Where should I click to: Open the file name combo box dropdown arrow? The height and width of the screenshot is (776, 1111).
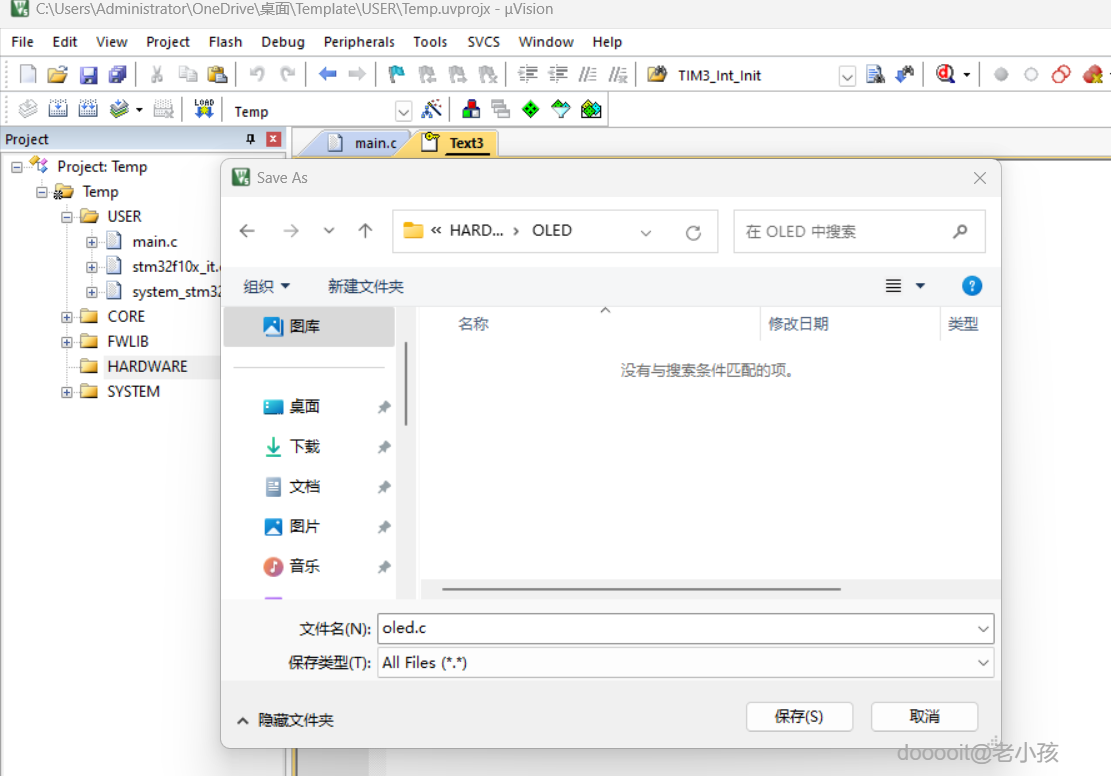pyautogui.click(x=983, y=629)
